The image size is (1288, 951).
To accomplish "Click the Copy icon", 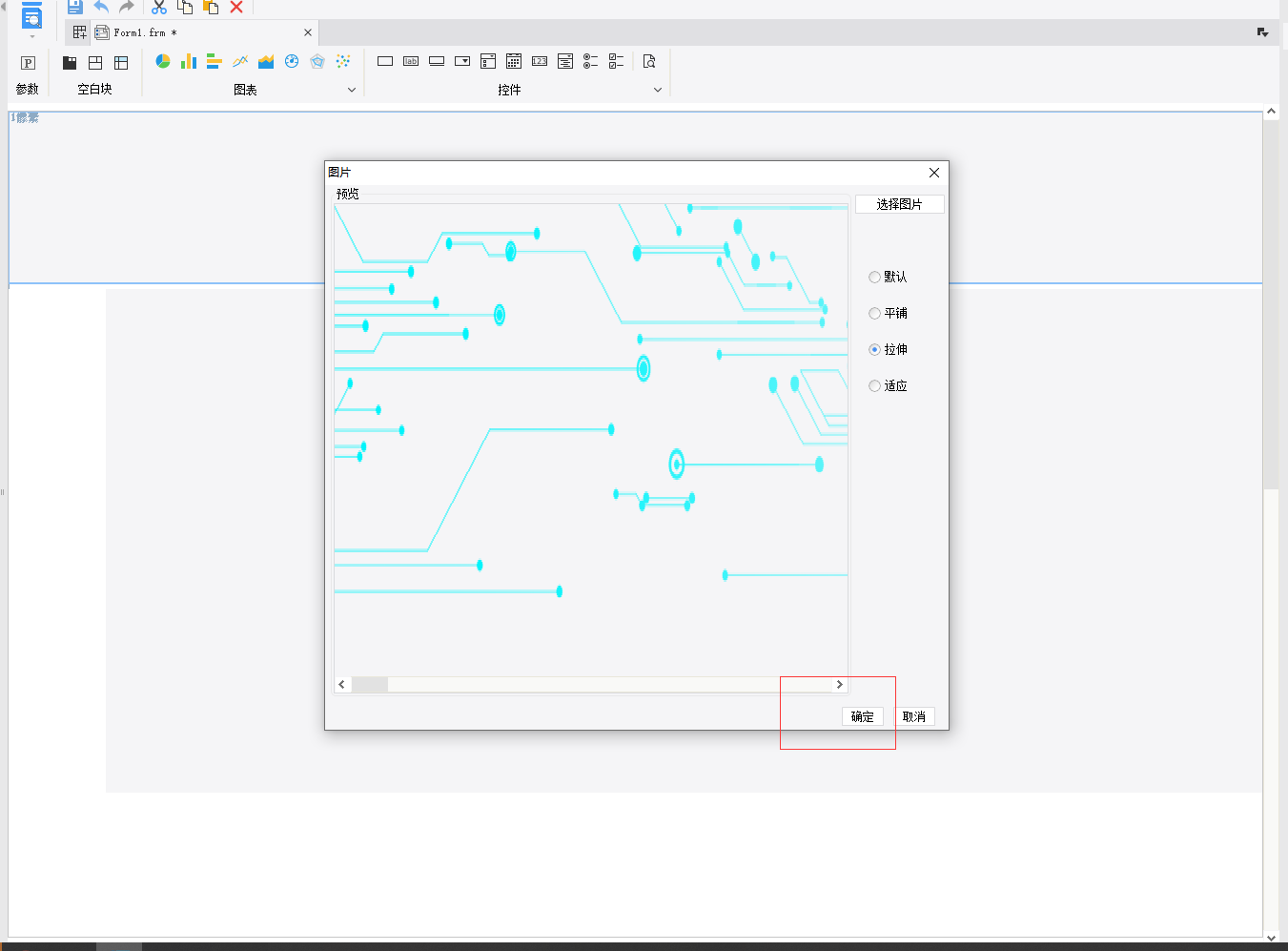I will coord(185,7).
